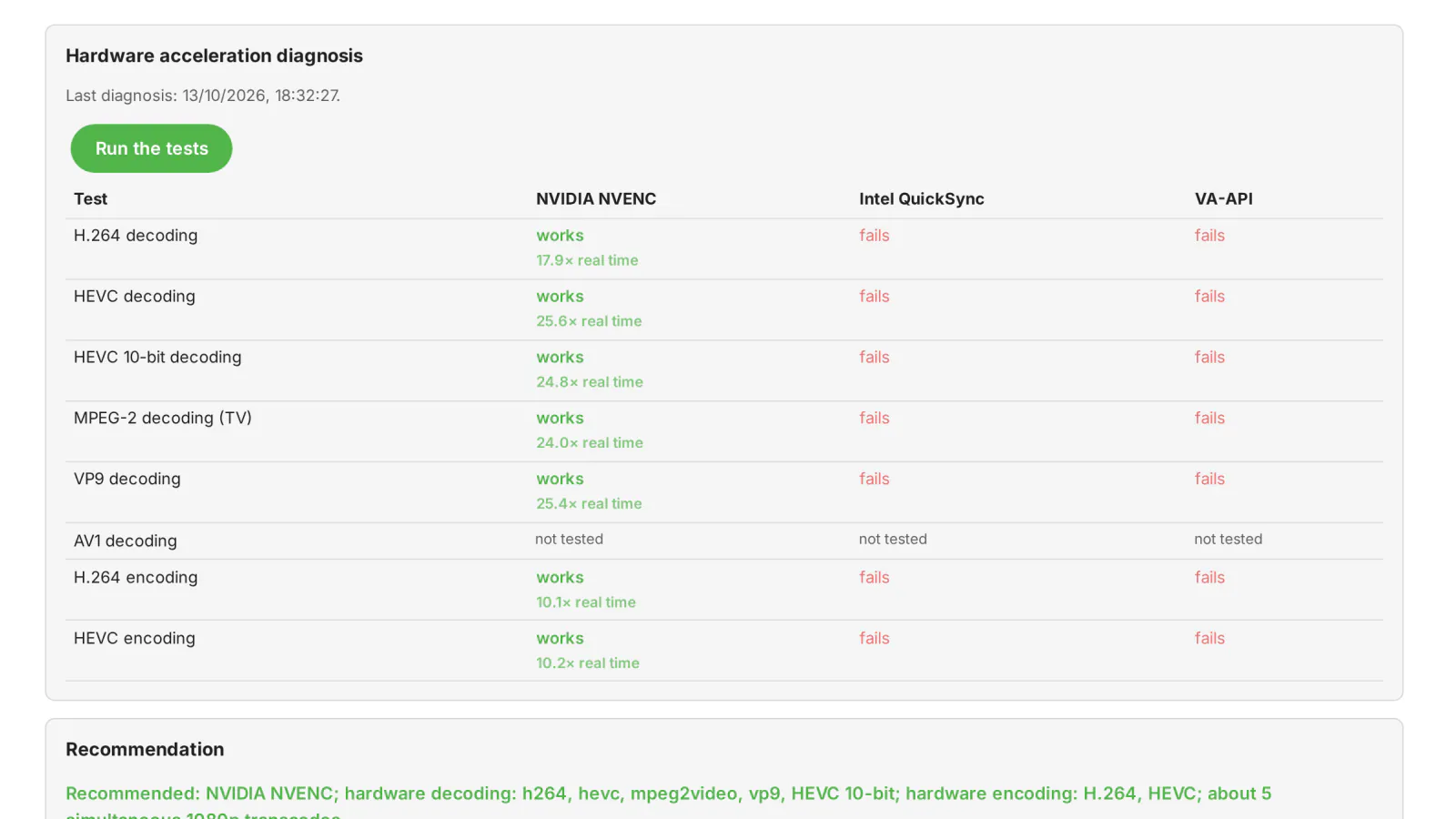Click the Hardware acceleration diagnosis heading
1456x819 pixels.
click(x=214, y=56)
